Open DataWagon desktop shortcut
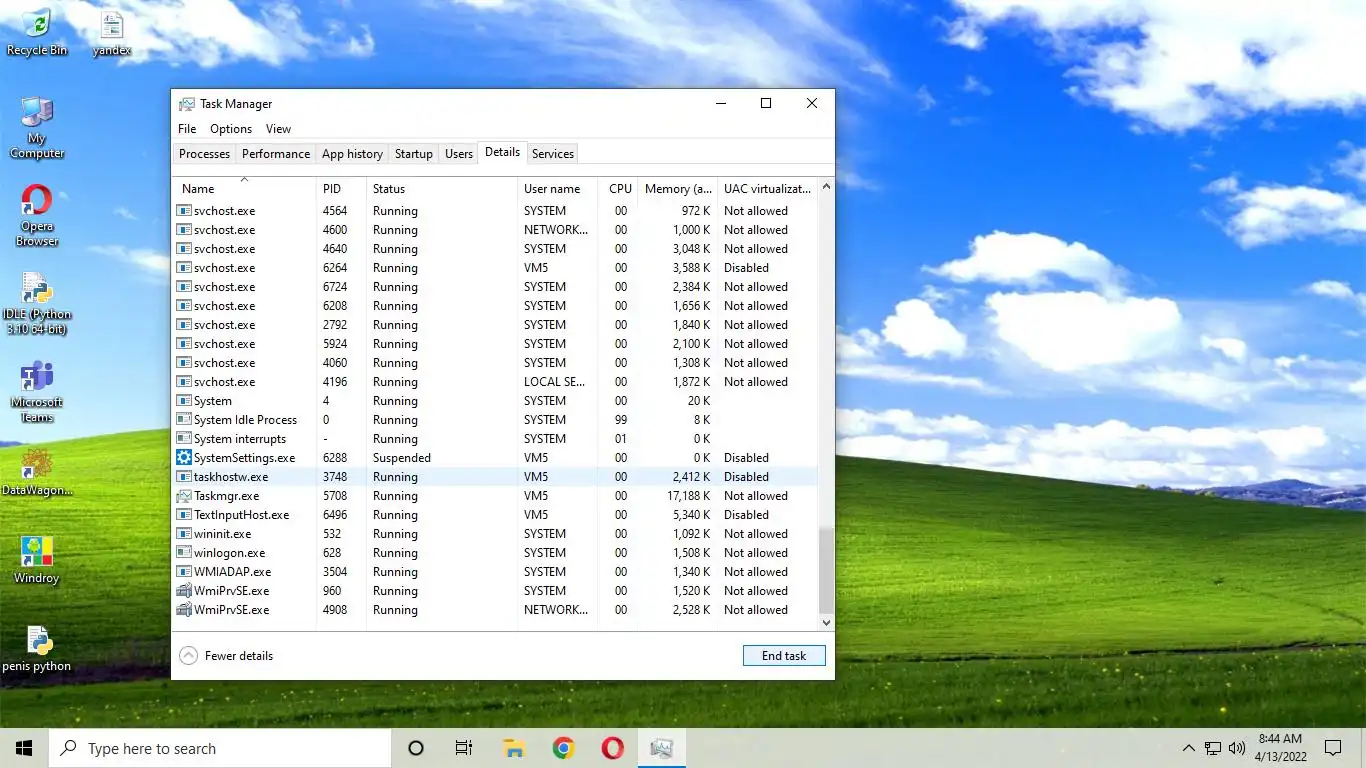 (37, 472)
